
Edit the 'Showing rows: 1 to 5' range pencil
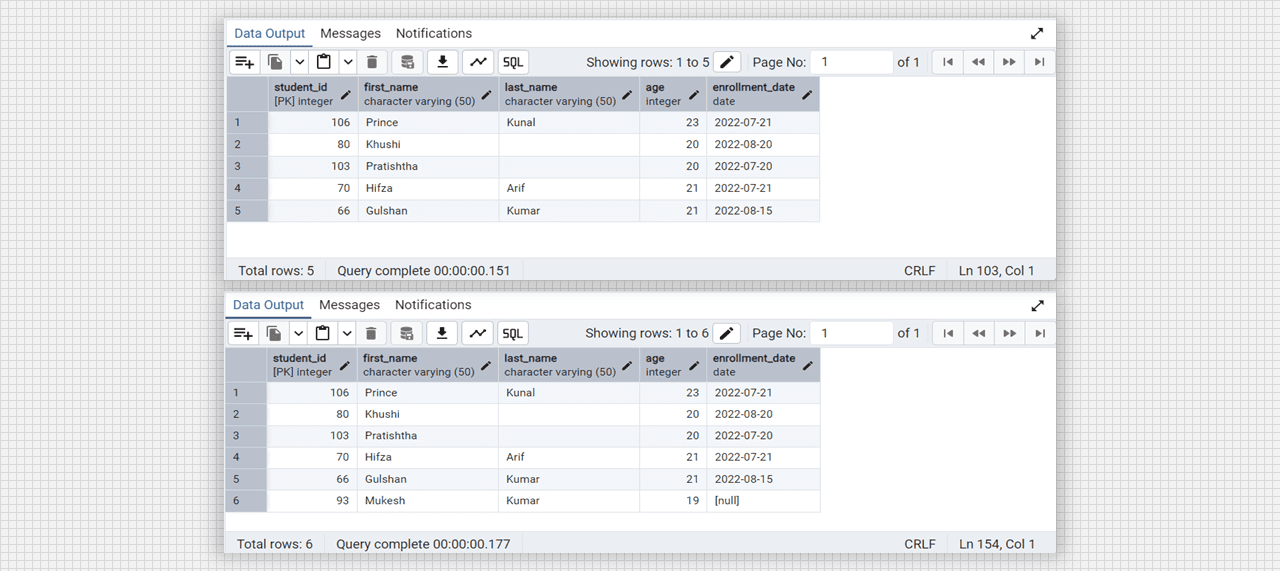[x=727, y=62]
